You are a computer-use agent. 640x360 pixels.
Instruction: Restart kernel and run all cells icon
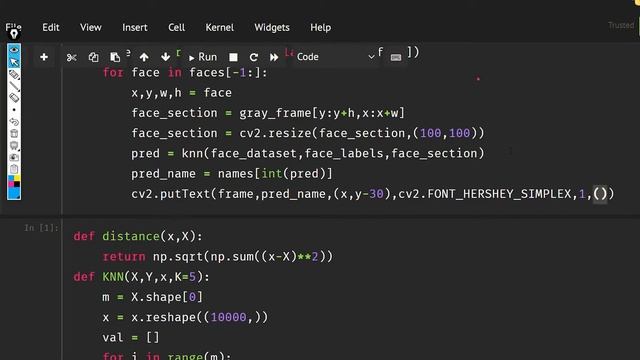click(274, 58)
